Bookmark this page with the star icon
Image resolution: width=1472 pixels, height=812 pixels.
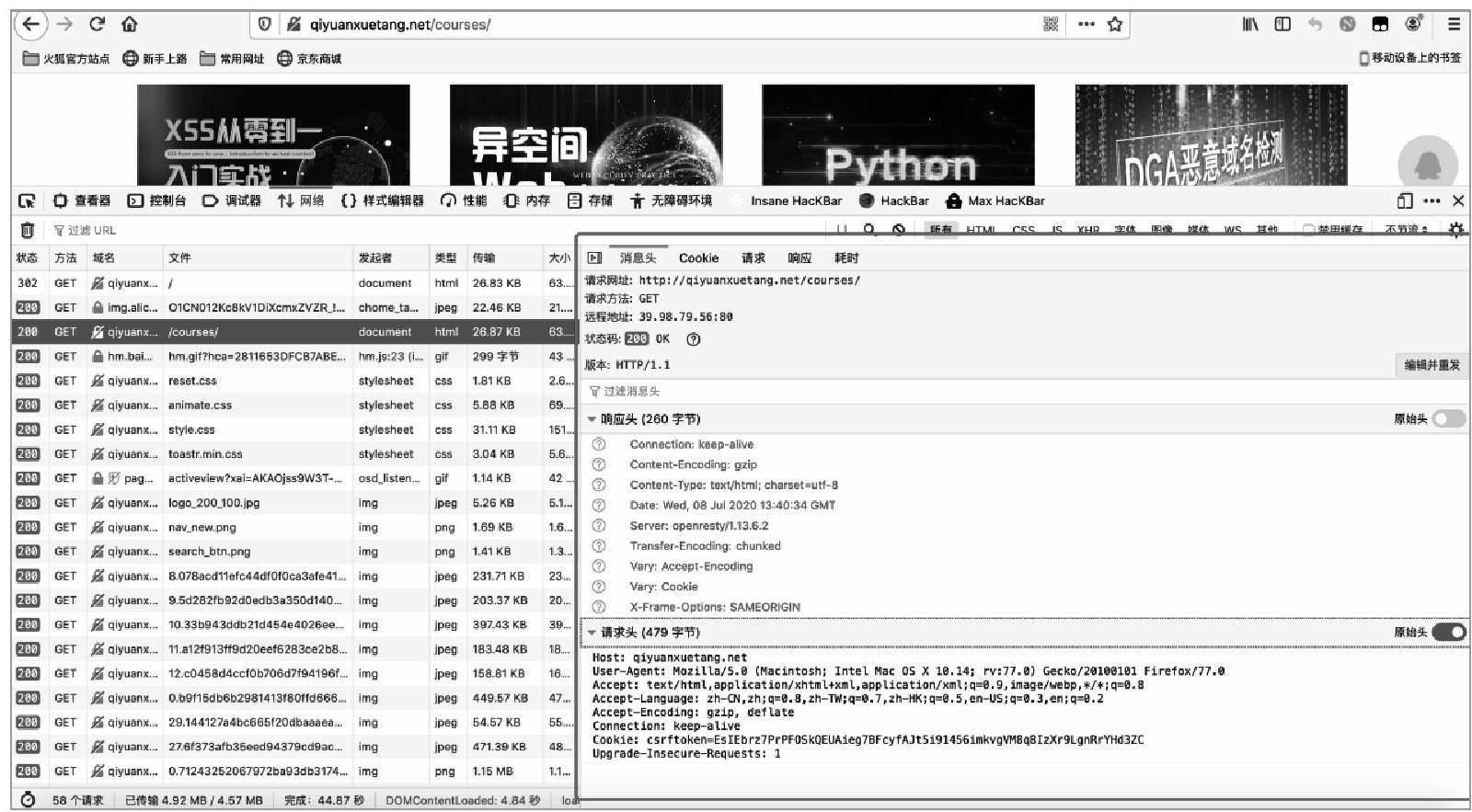tap(1115, 25)
